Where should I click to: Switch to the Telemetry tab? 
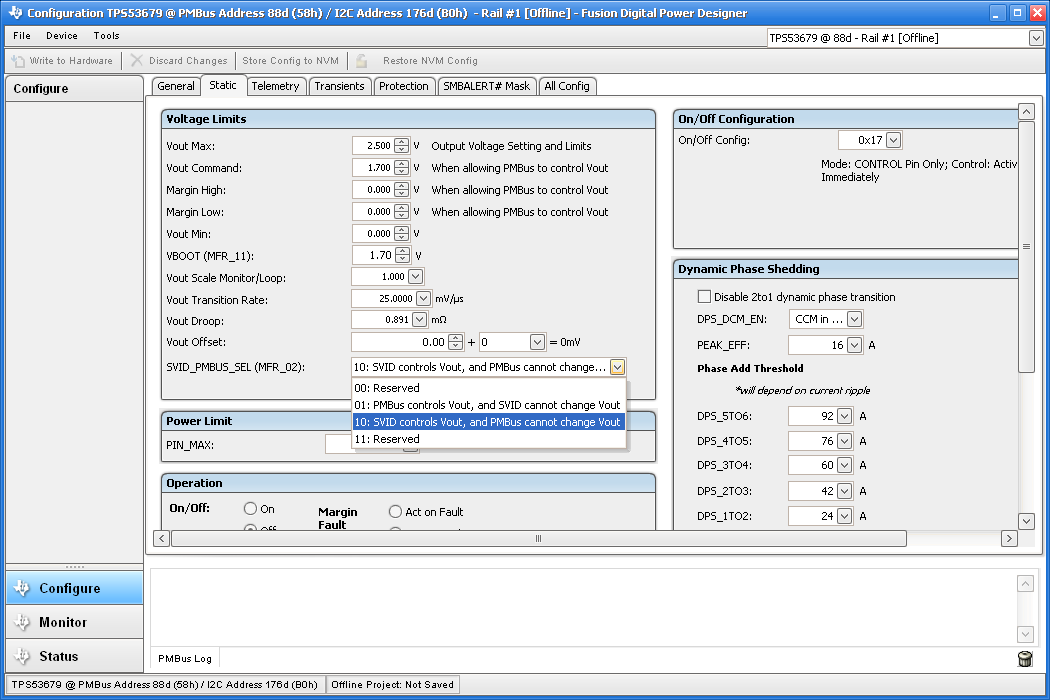pos(275,86)
